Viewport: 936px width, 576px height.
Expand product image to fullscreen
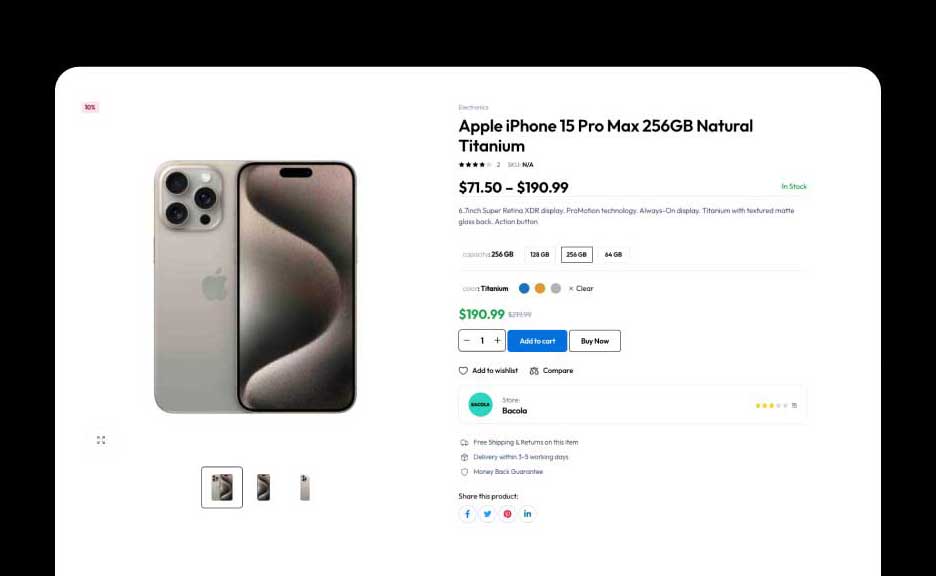(x=101, y=440)
